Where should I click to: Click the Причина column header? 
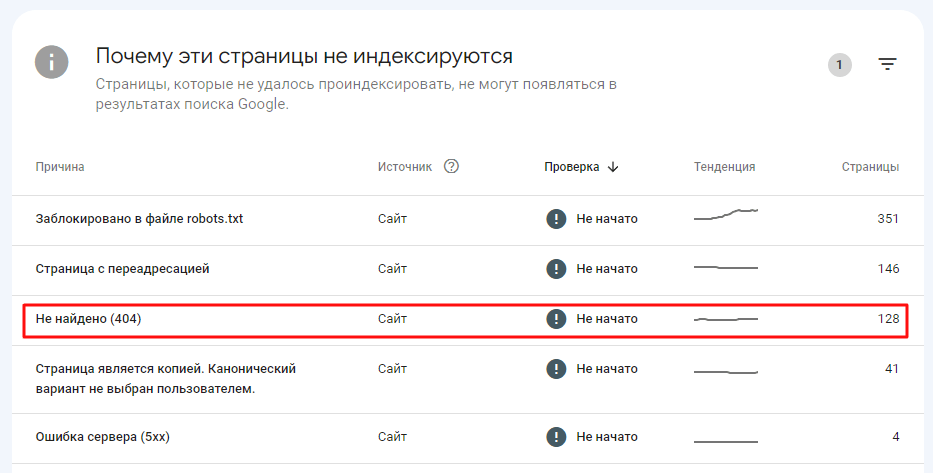[60, 167]
